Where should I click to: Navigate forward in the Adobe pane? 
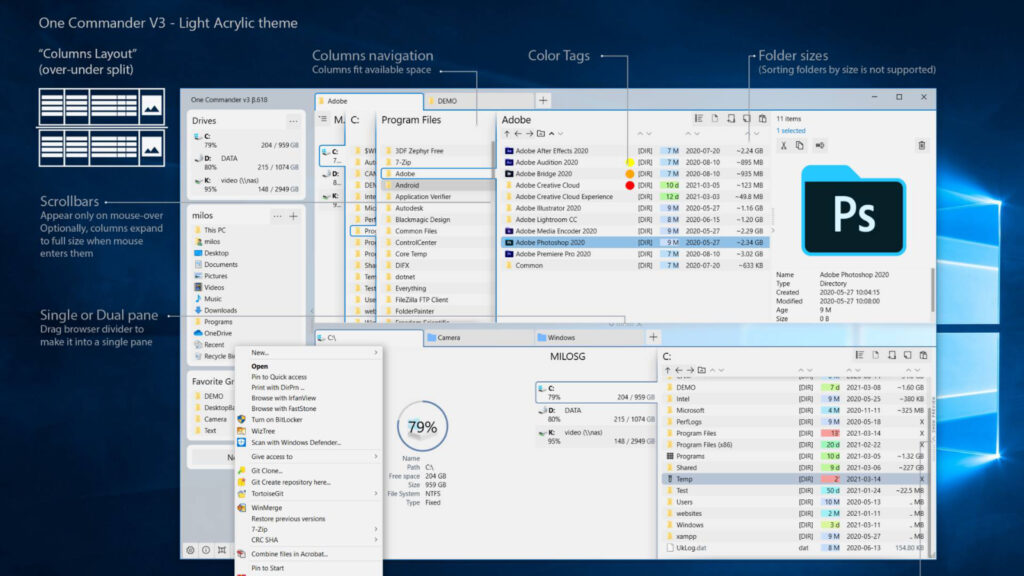(x=529, y=134)
